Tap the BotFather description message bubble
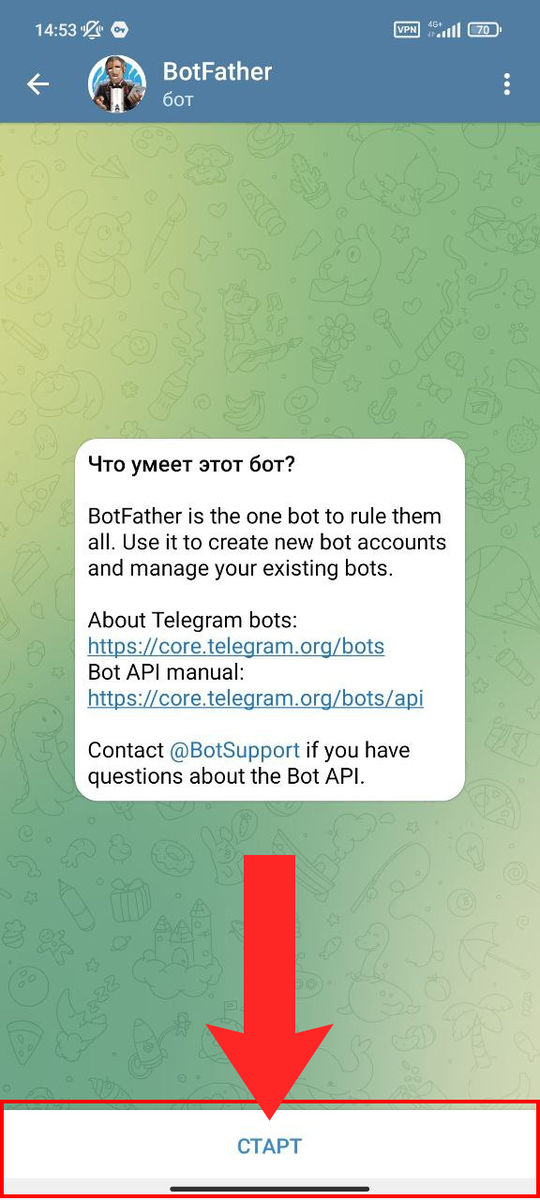The width and height of the screenshot is (540, 1200). click(270, 619)
